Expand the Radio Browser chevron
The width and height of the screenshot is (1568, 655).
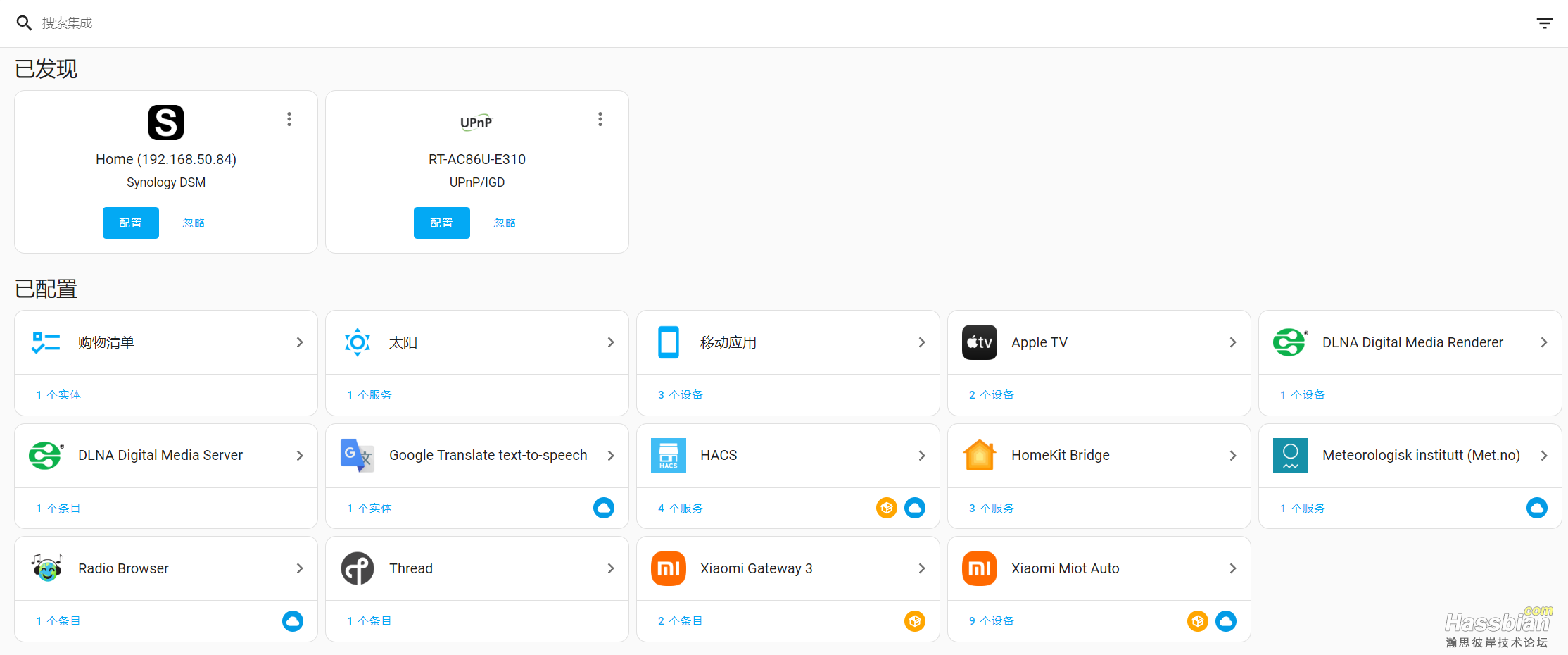[x=300, y=568]
